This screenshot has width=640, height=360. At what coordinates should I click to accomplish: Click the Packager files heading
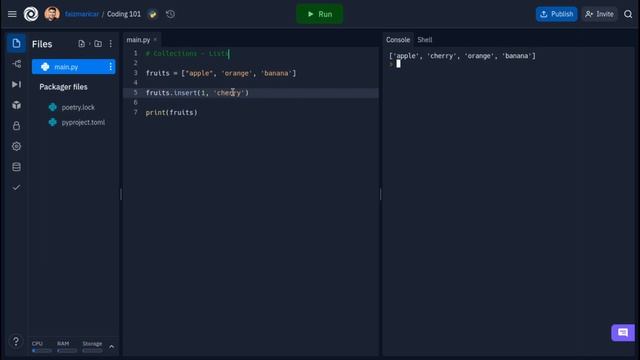[x=63, y=87]
